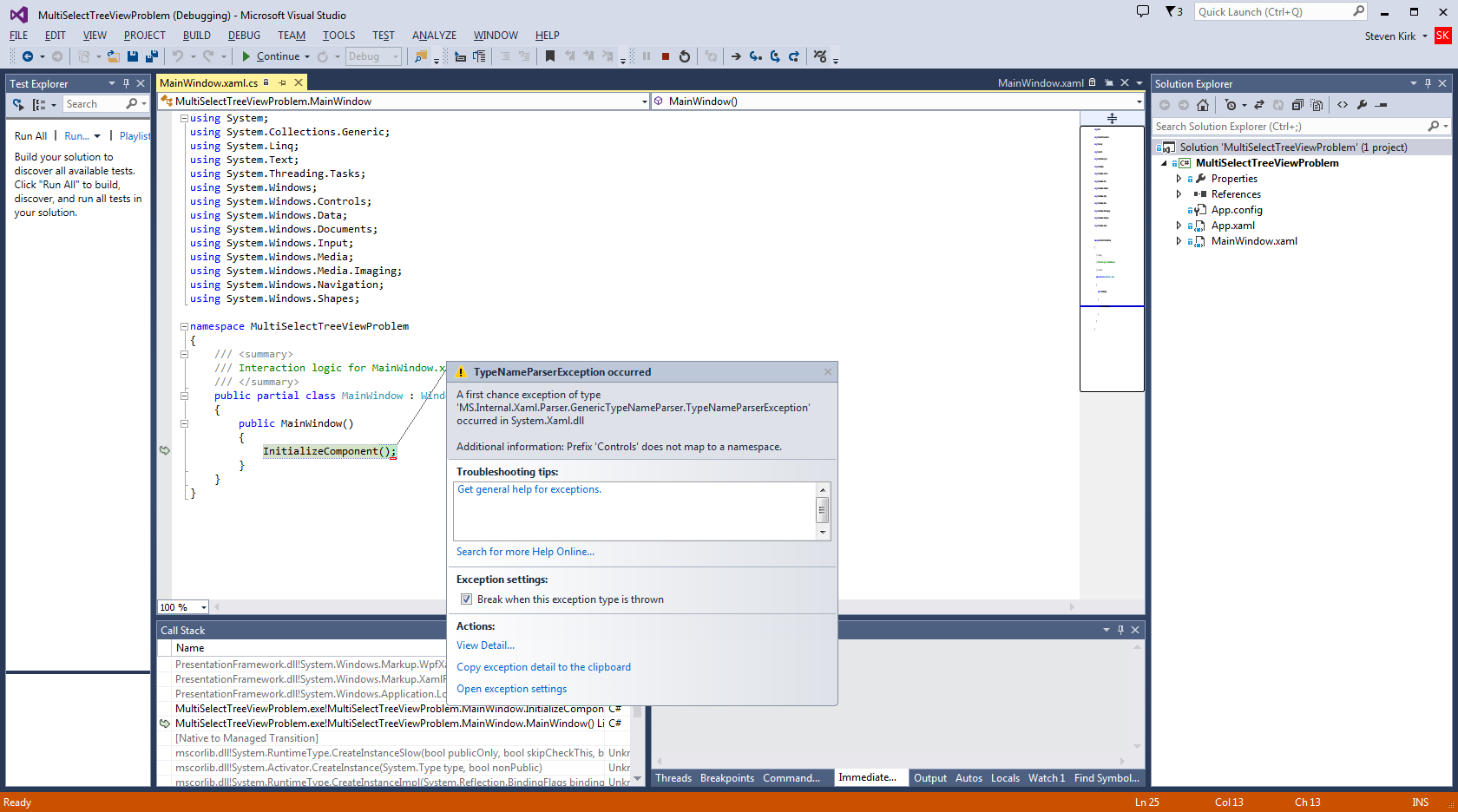Click the Step Over debug icon
Image resolution: width=1458 pixels, height=812 pixels.
pyautogui.click(x=775, y=56)
